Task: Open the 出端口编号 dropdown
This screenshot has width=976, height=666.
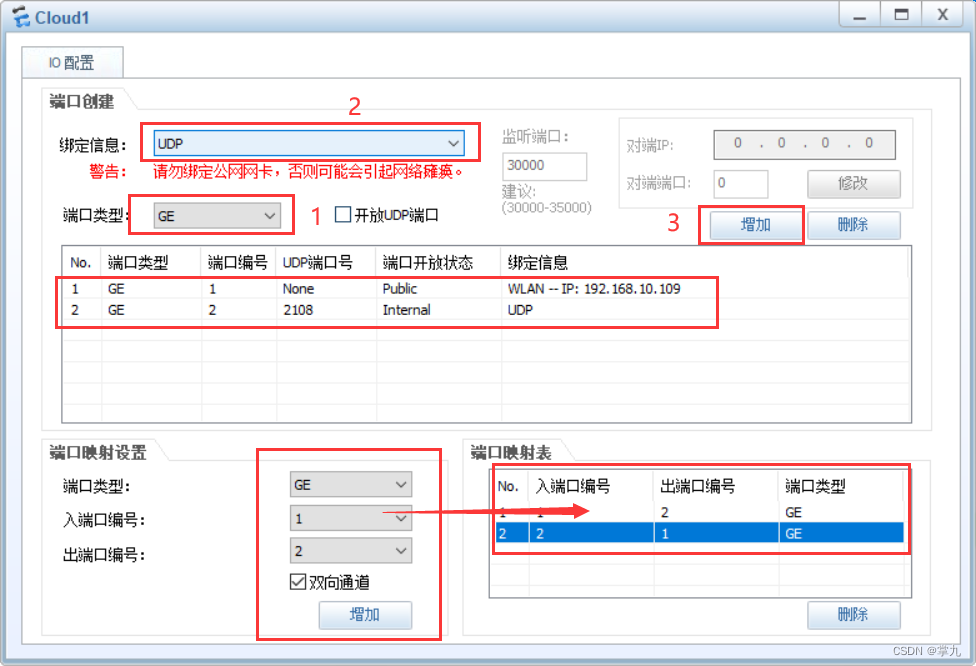Action: tap(350, 551)
